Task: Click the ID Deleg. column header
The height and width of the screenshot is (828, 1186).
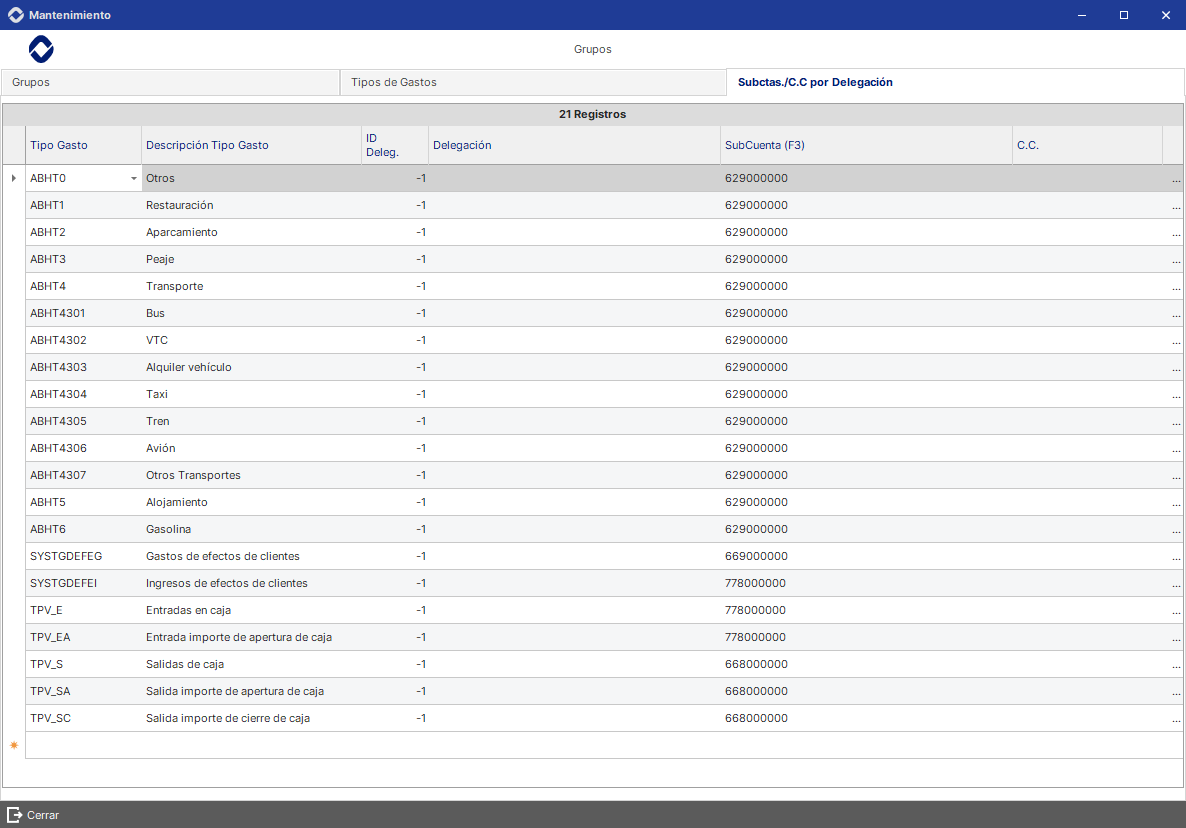Action: coord(395,145)
